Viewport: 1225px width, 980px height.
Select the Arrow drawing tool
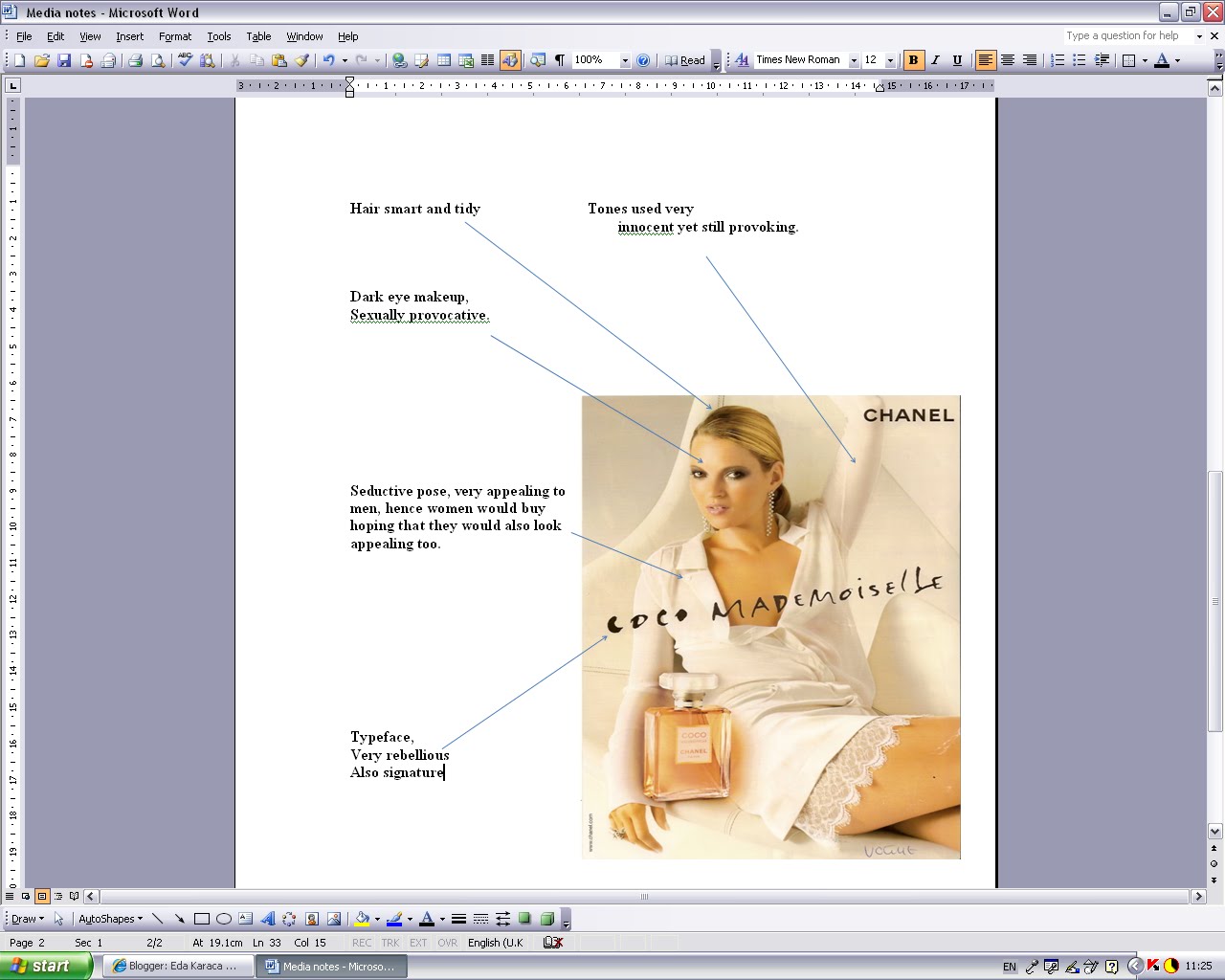click(x=179, y=919)
